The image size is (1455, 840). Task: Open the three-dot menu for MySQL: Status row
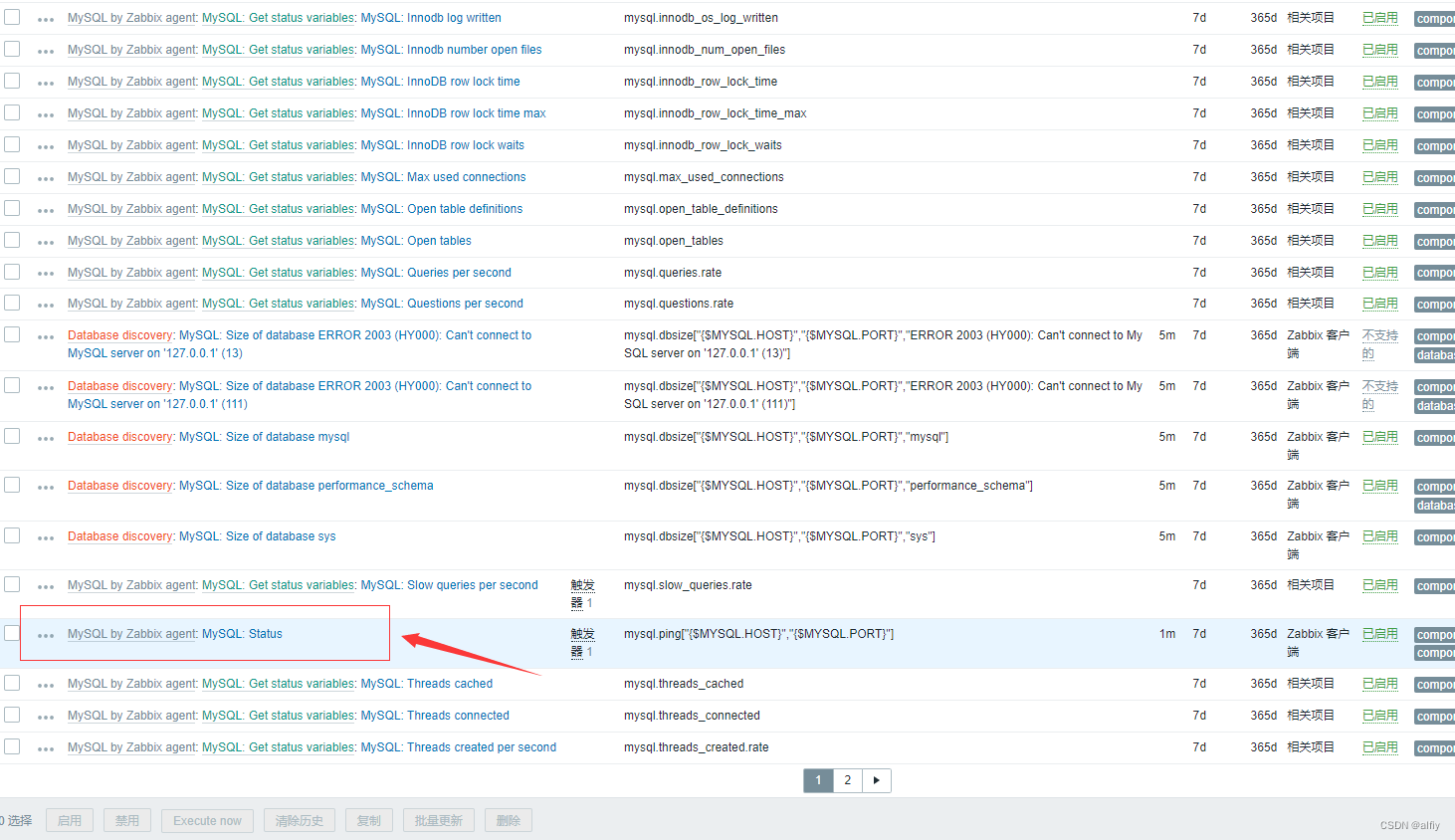[x=46, y=636]
